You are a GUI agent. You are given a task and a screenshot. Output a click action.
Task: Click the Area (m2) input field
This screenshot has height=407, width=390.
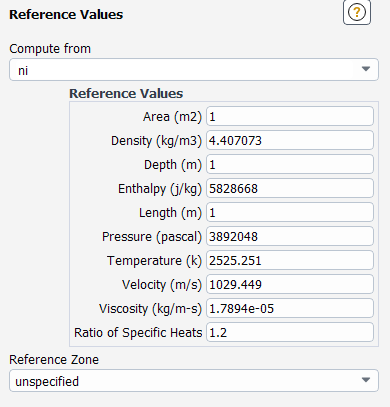tap(290, 116)
